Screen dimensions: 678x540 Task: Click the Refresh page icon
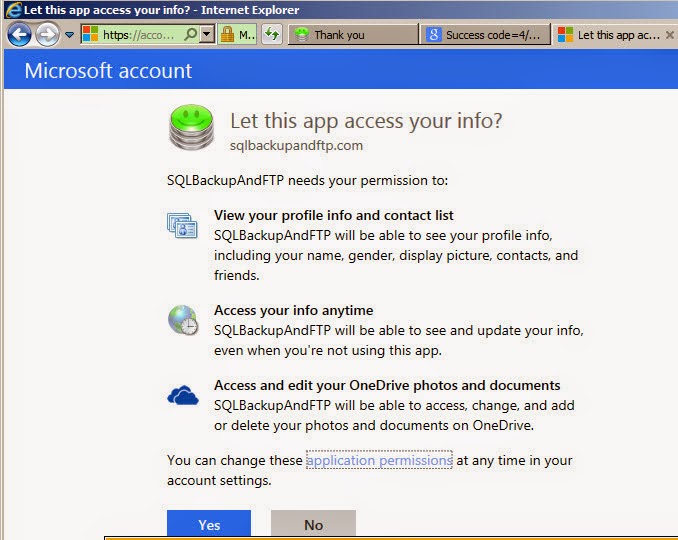coord(272,34)
